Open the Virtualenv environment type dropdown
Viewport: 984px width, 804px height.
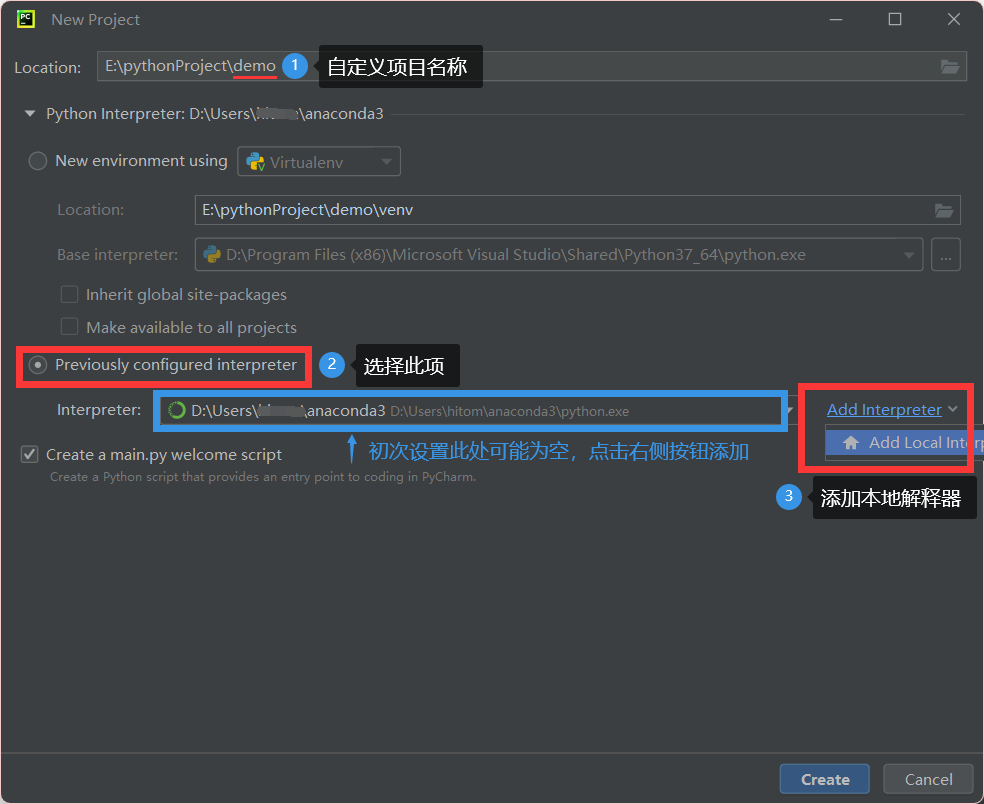tap(319, 162)
